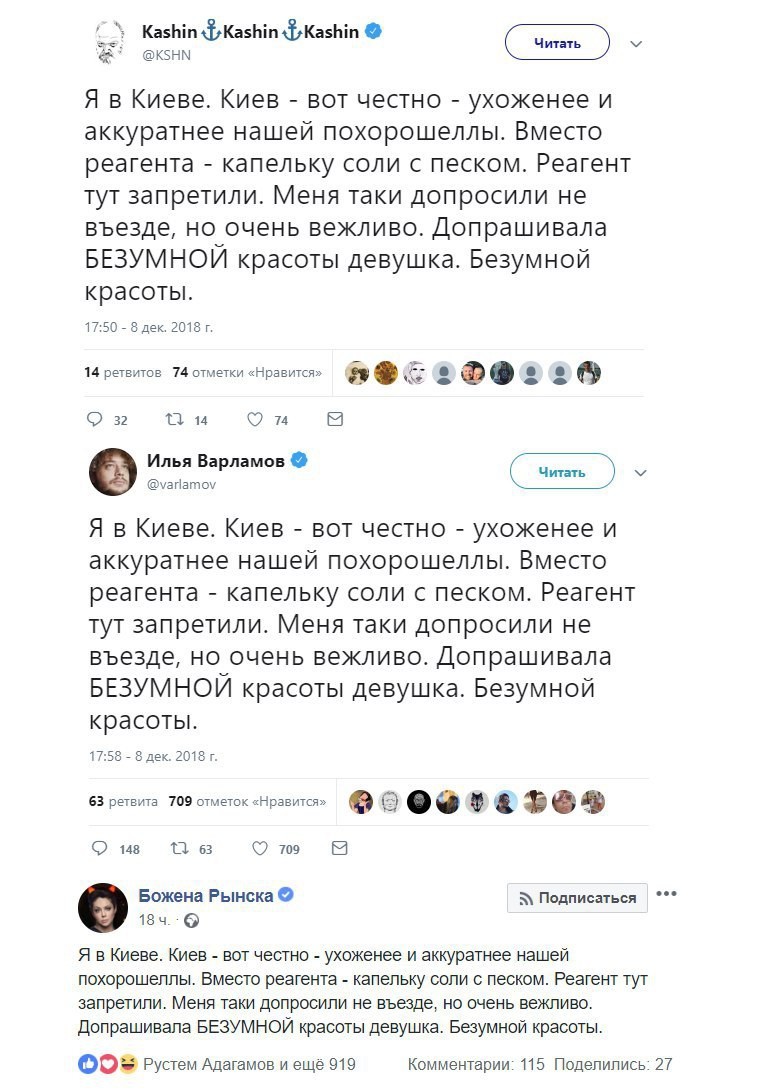View 14 ретвитов list on Kashin tweet
Screen dimensions: 758x1090
(122, 372)
